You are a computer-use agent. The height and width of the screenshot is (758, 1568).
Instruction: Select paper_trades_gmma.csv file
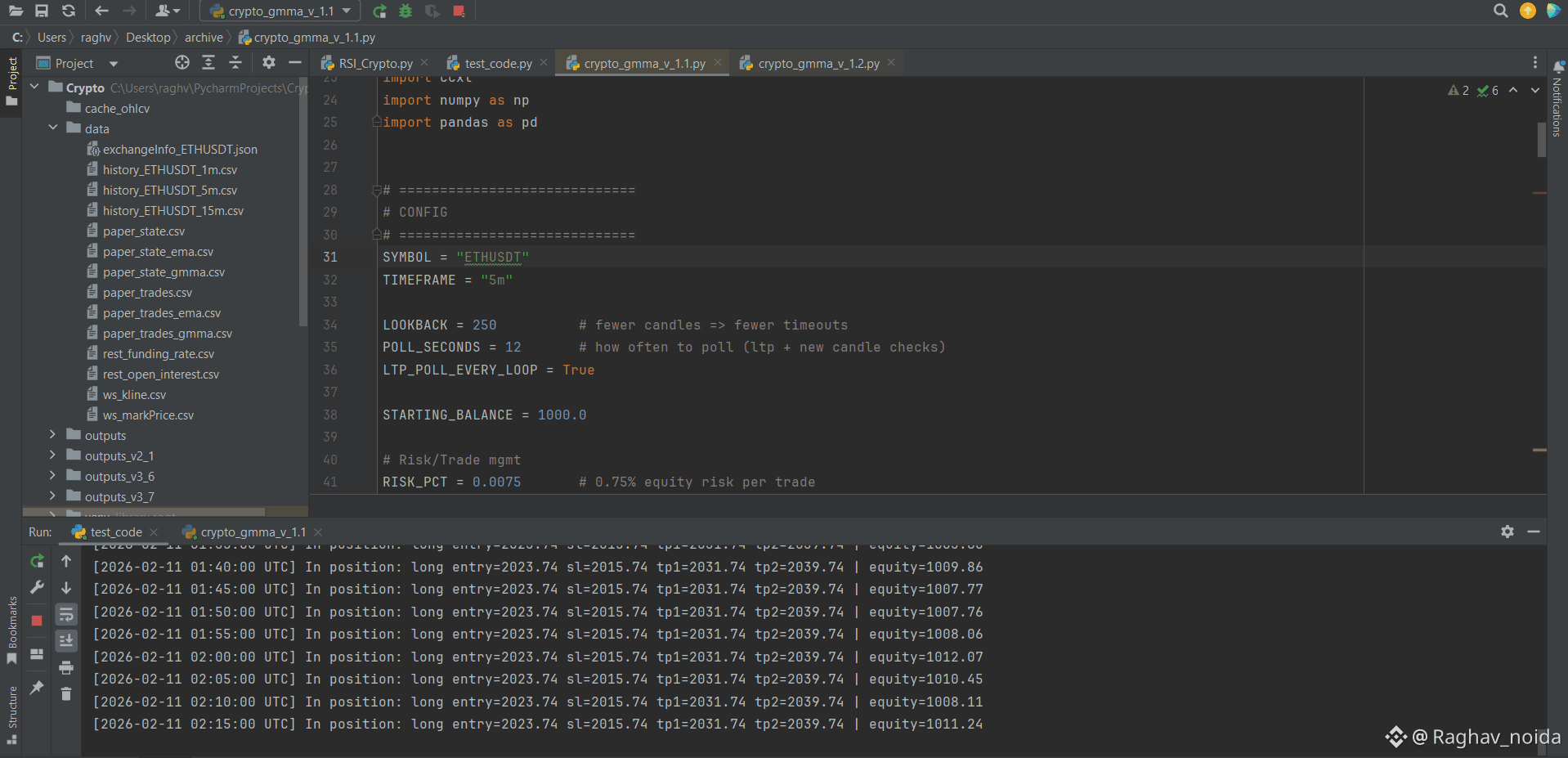168,333
